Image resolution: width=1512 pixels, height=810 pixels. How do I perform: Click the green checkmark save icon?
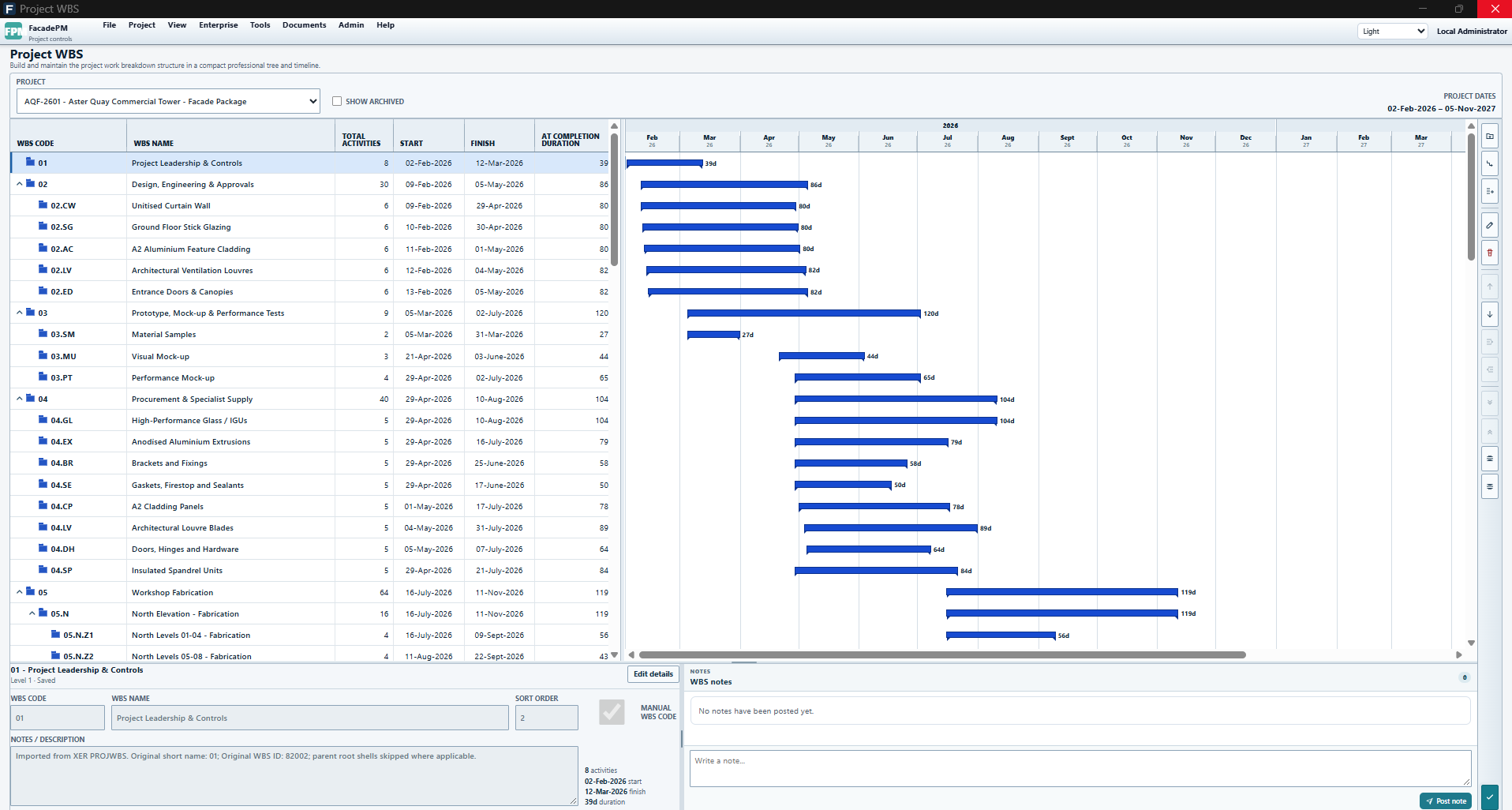click(1490, 797)
